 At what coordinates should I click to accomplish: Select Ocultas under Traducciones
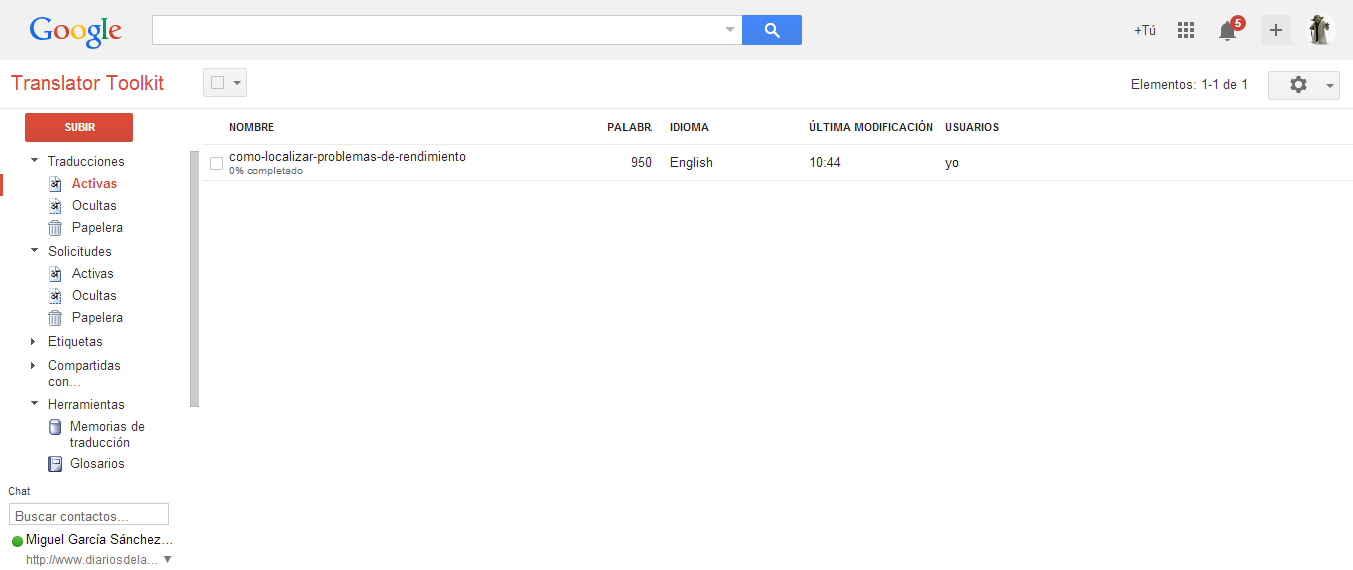[x=94, y=206]
